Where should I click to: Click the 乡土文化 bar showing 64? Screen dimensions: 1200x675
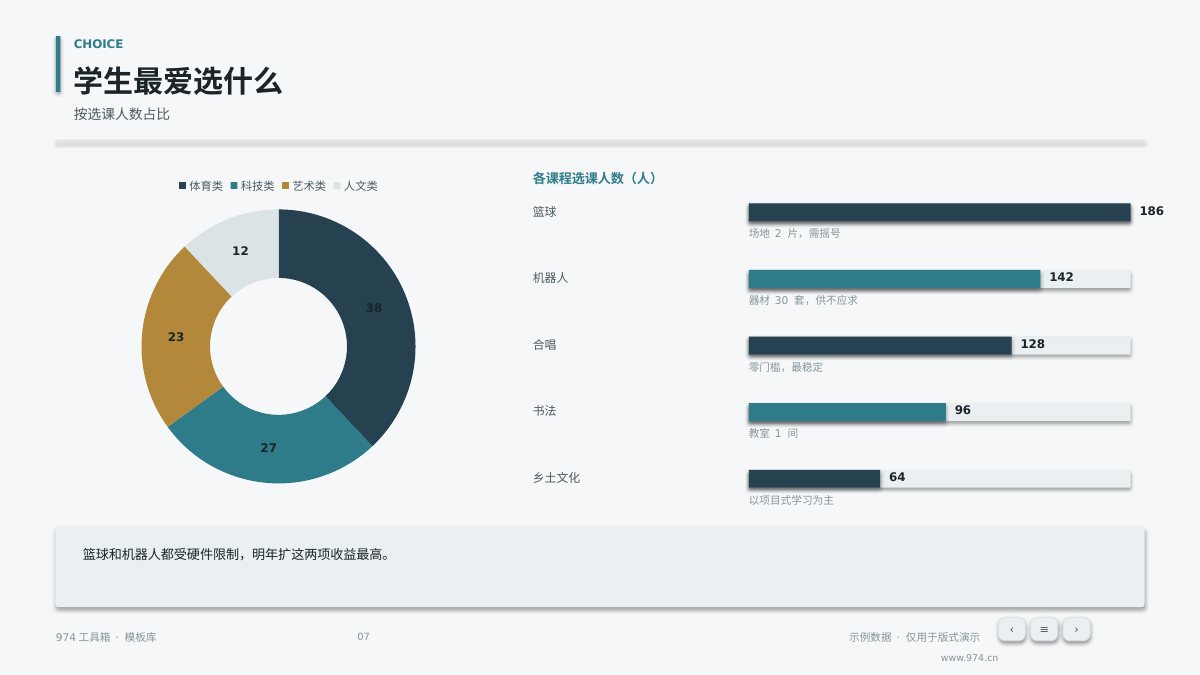click(814, 479)
